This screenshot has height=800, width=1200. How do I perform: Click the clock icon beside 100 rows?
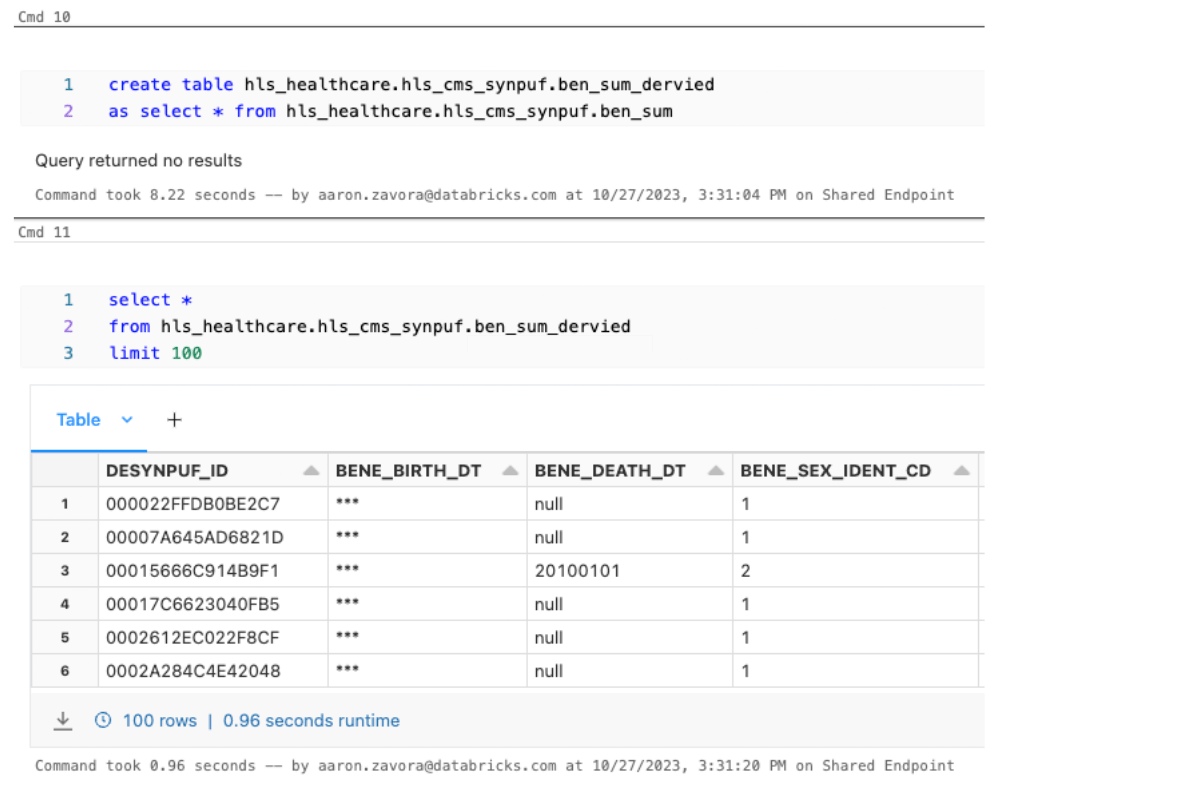[x=103, y=720]
